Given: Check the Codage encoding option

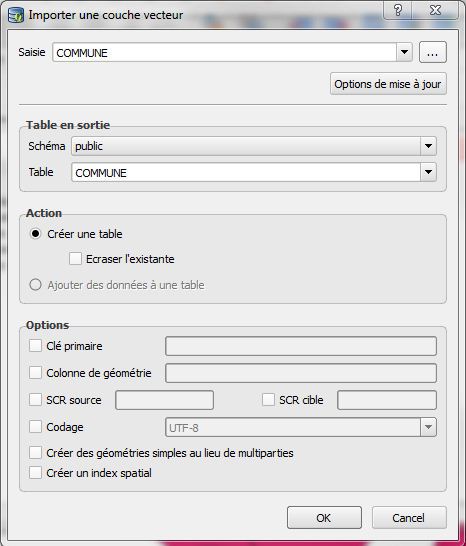Looking at the screenshot, I should 35,427.
